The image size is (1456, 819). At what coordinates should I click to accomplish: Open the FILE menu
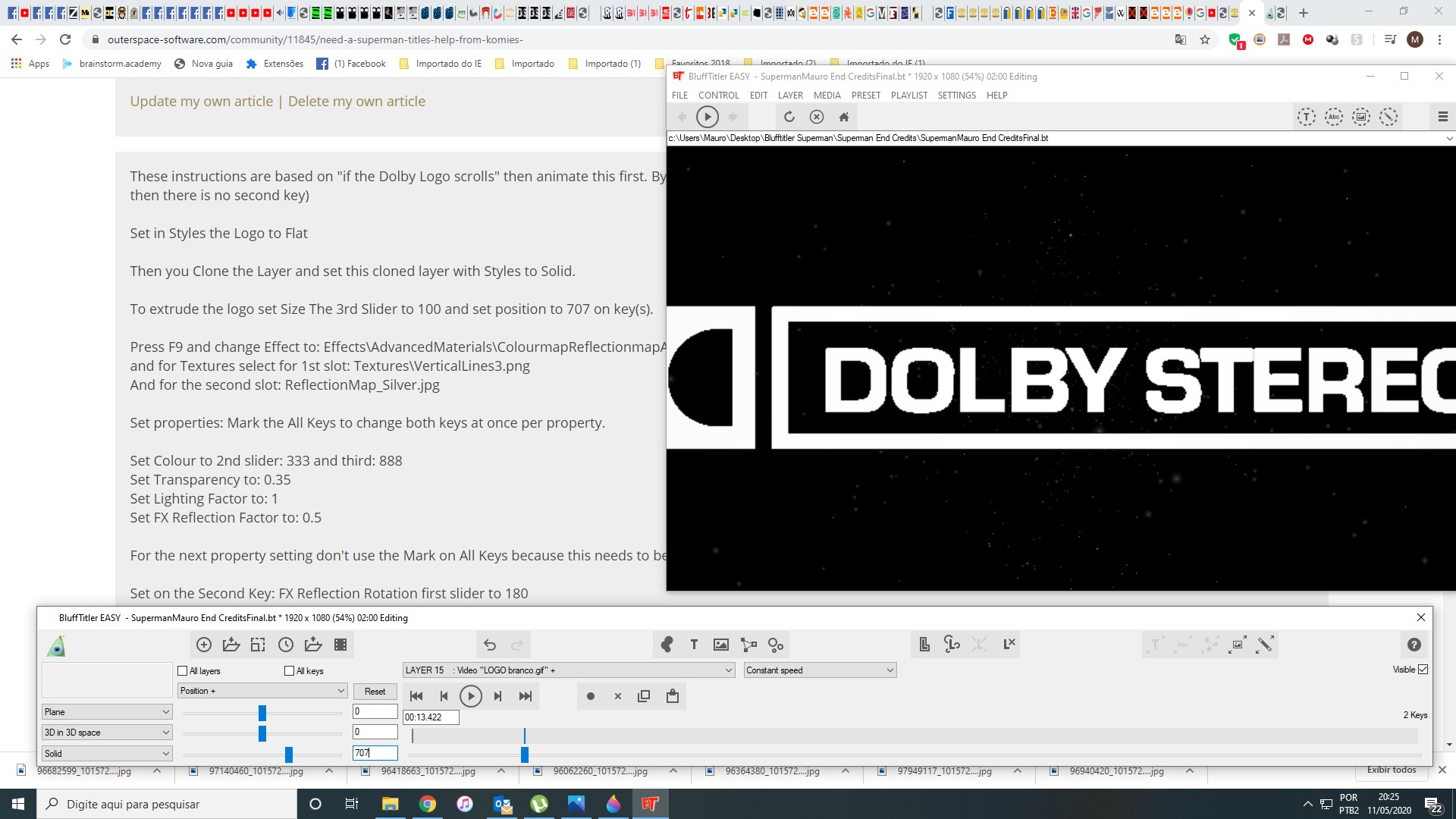click(679, 96)
